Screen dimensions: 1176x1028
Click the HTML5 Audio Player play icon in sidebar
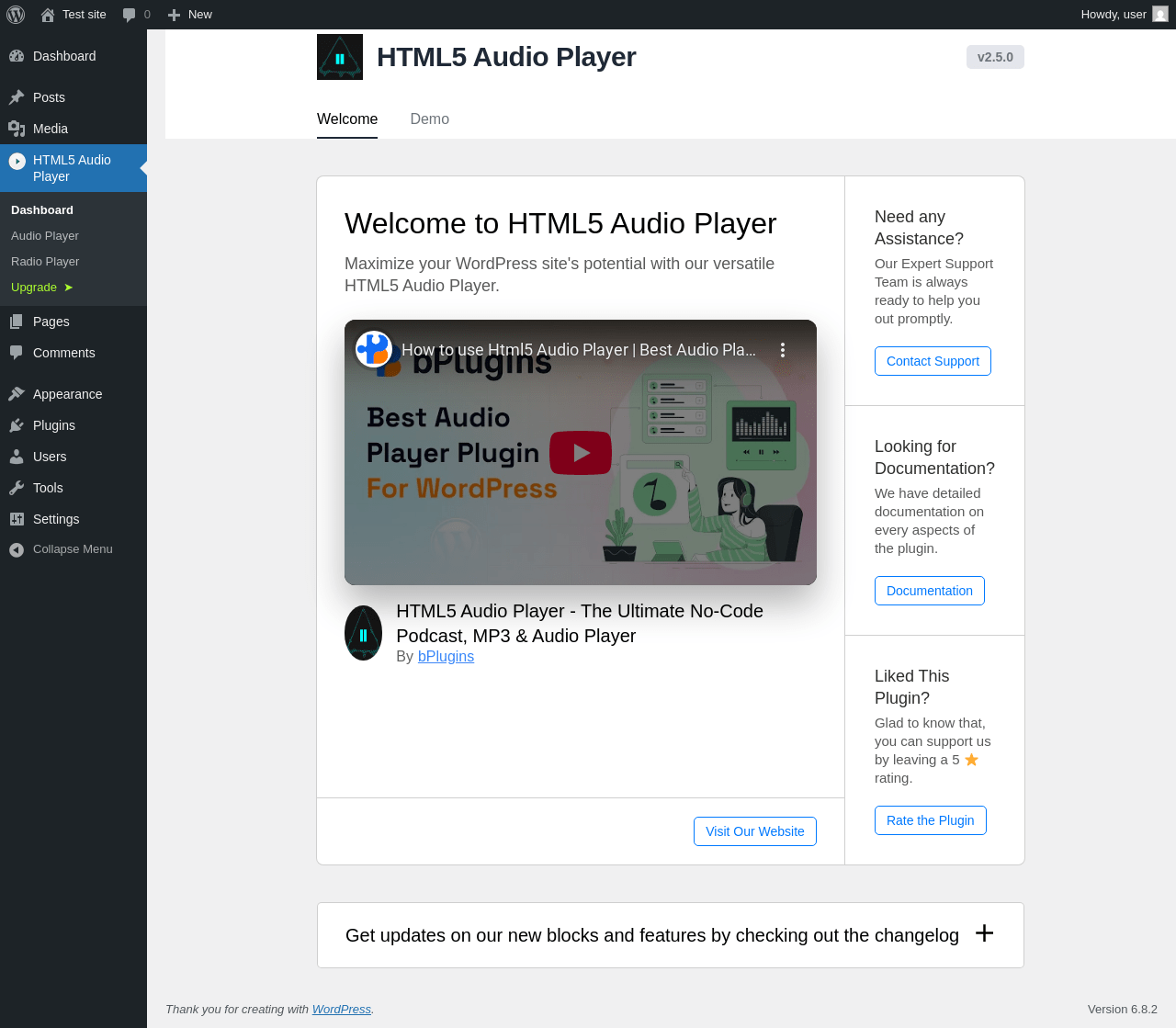pyautogui.click(x=17, y=161)
